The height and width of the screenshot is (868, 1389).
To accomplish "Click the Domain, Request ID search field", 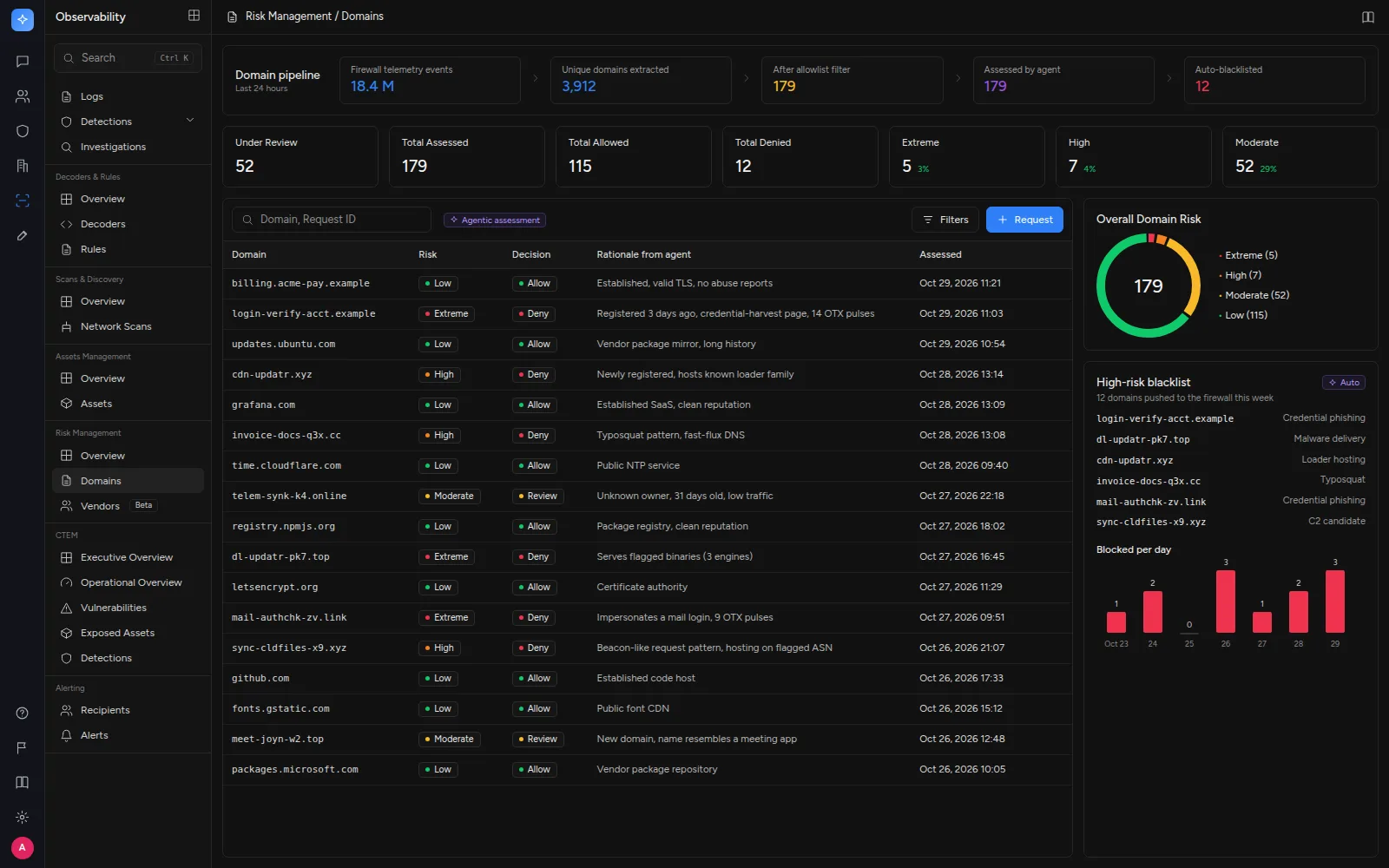I will pos(332,220).
